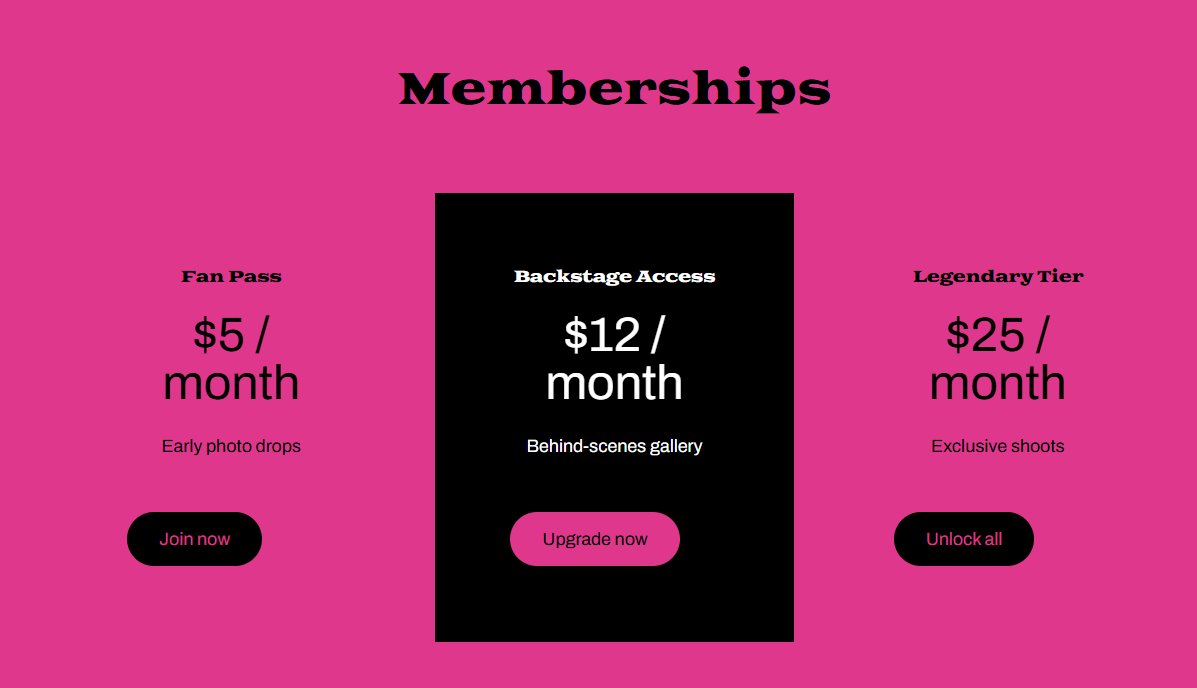Click the Unlock all button
The width and height of the screenshot is (1197, 688).
click(x=964, y=539)
